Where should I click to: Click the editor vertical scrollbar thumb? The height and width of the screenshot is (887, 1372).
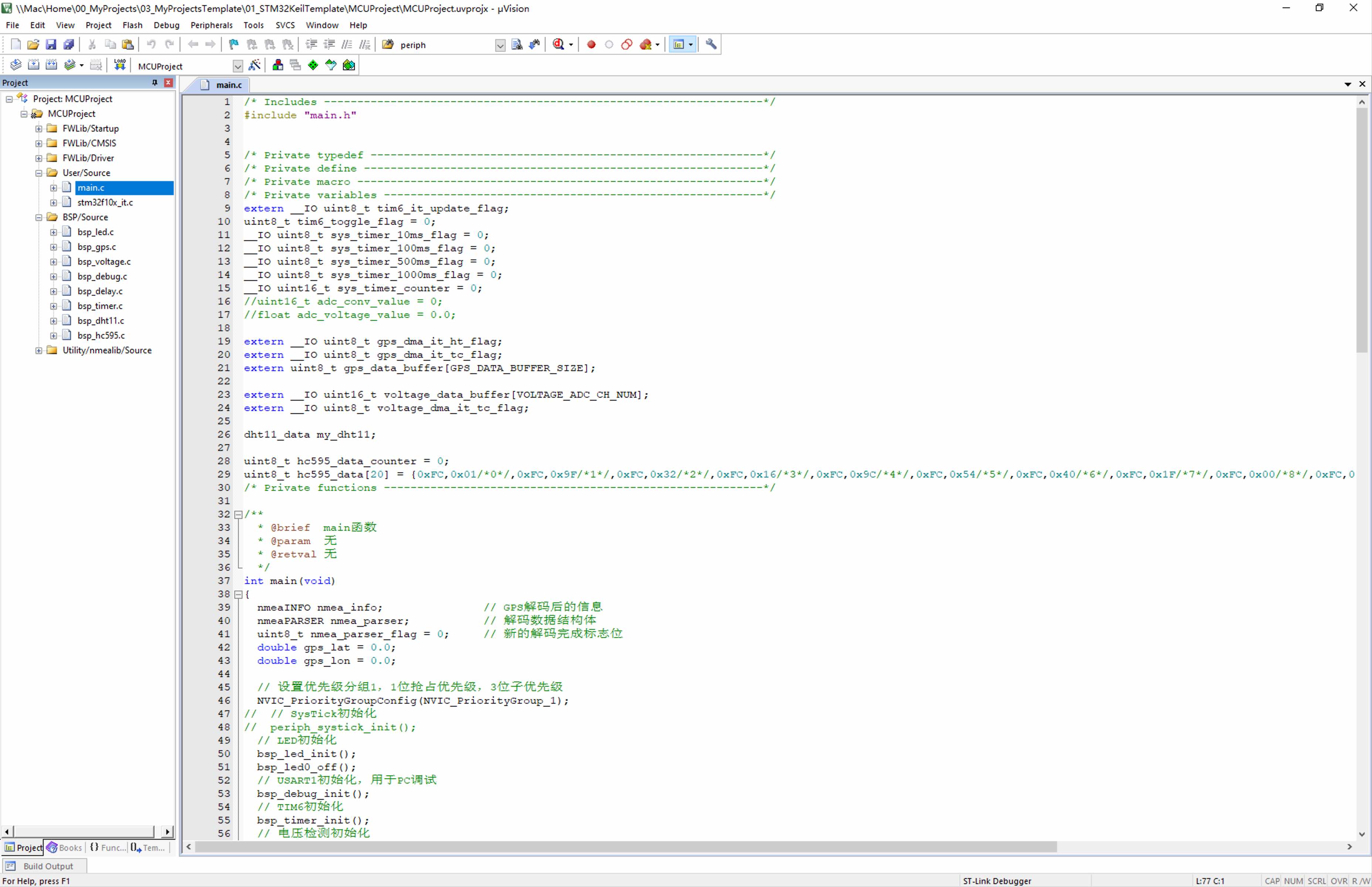[x=1362, y=230]
